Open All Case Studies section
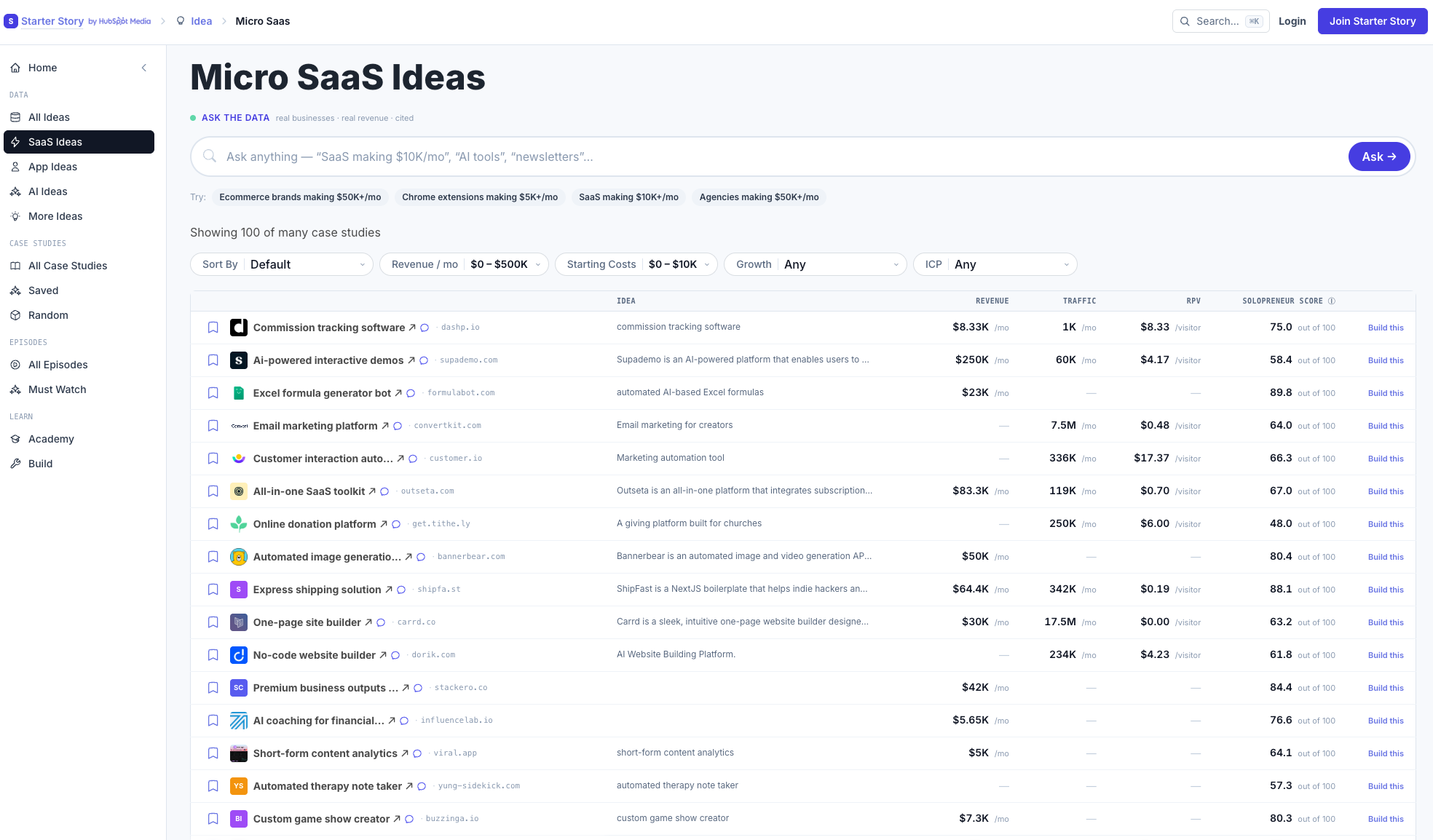Viewport: 1433px width, 840px height. click(x=79, y=266)
